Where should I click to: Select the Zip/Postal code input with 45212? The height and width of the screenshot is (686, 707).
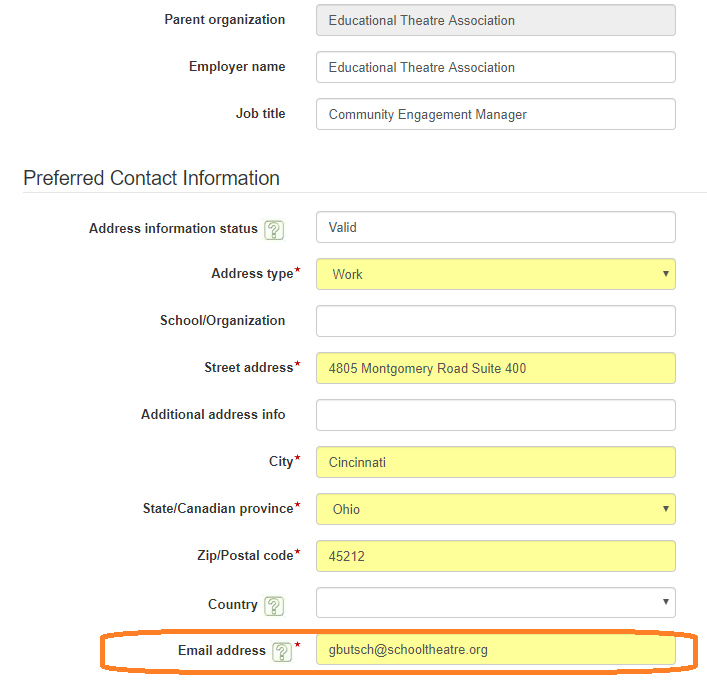495,556
